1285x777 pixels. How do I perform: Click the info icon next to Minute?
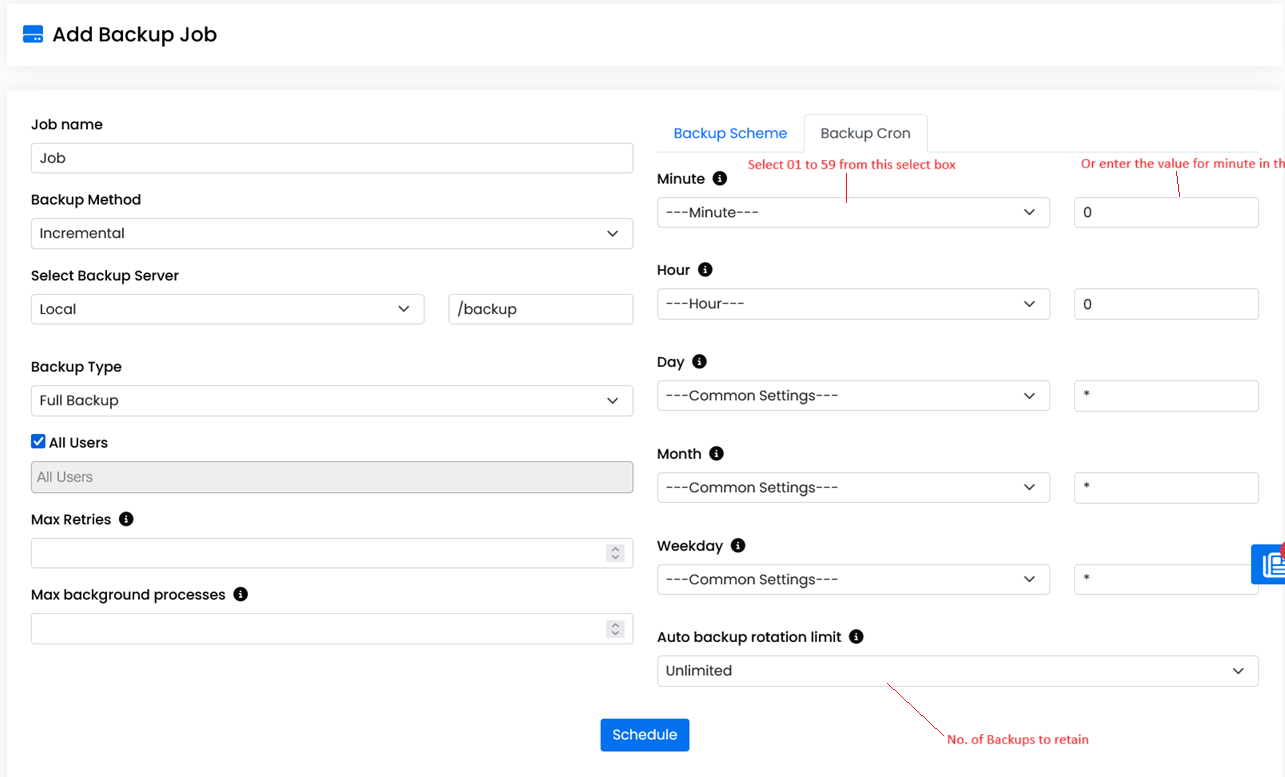(720, 179)
